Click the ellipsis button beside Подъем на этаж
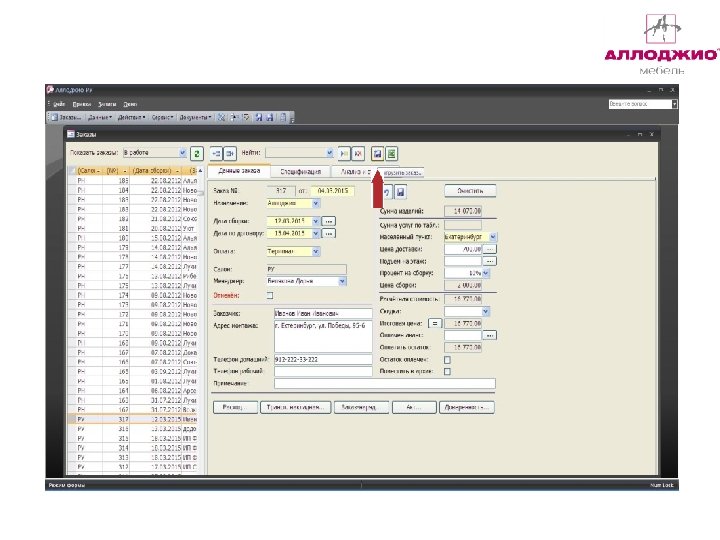The image size is (720, 540). click(489, 261)
